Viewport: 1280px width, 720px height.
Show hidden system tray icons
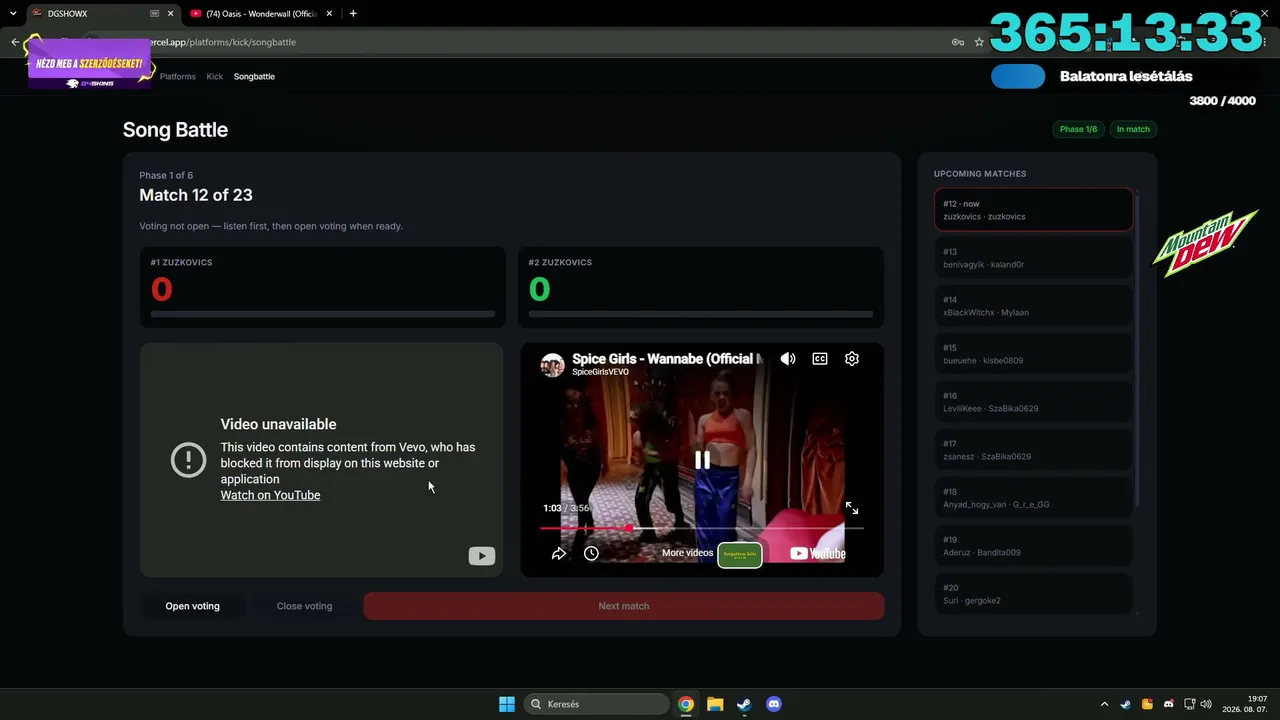[x=1104, y=704]
